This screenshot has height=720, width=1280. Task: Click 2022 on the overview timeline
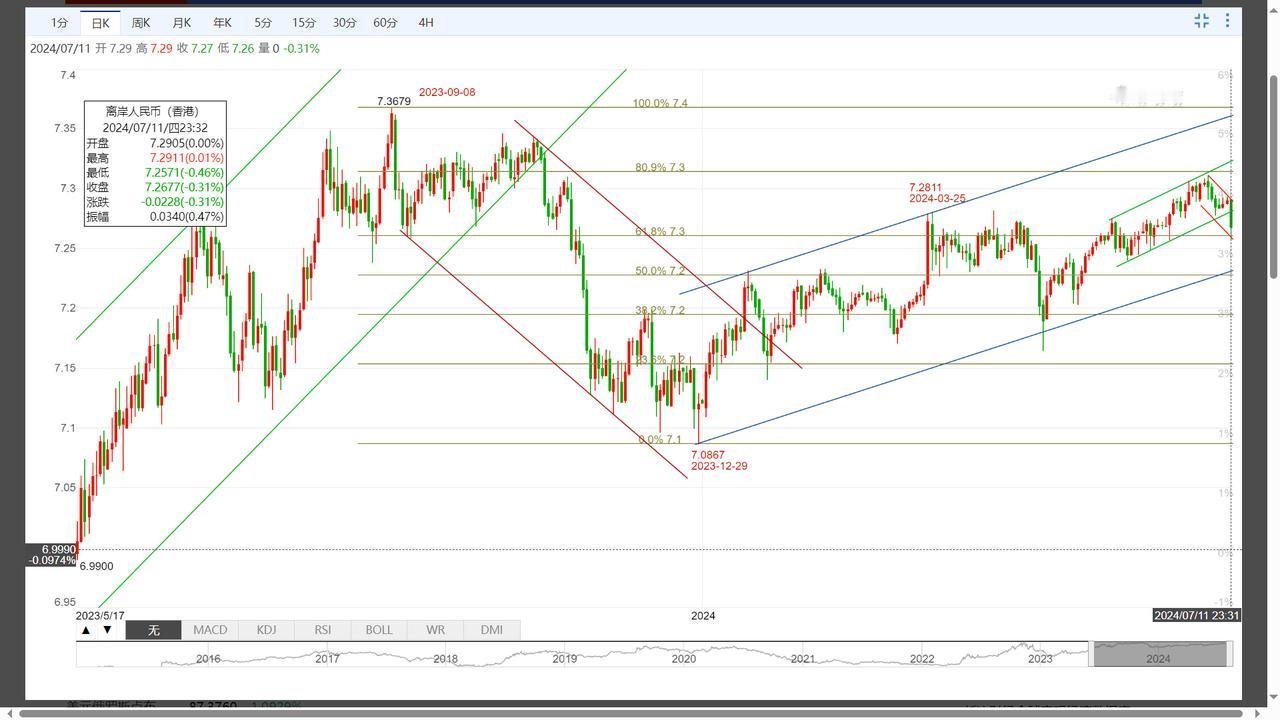pos(921,658)
